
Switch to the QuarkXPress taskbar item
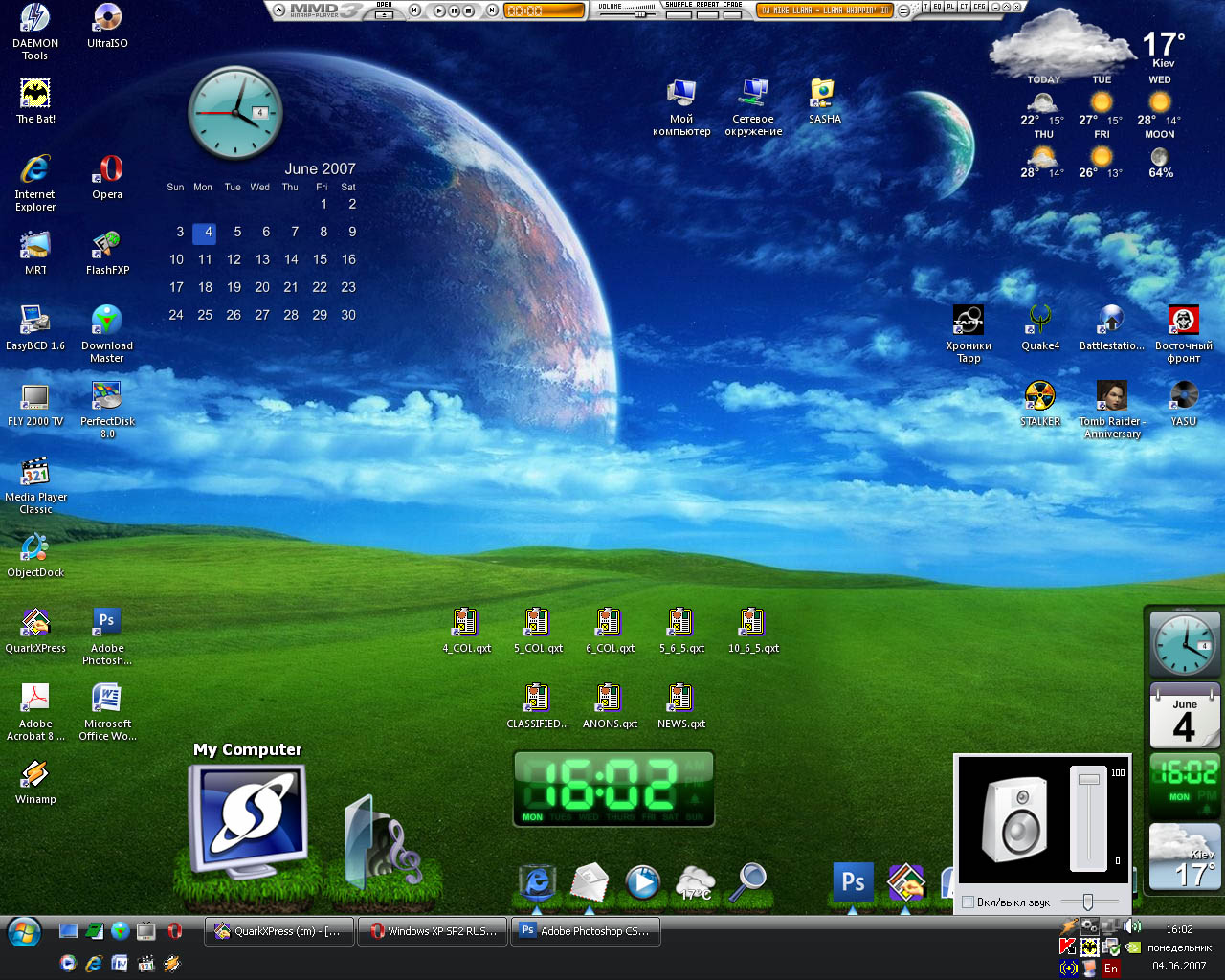point(279,930)
